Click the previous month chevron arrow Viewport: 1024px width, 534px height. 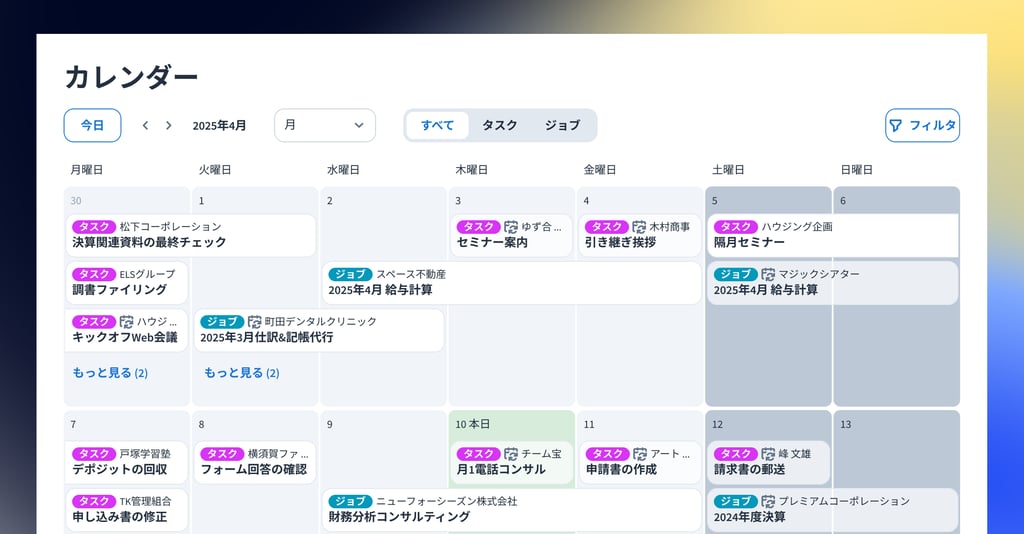click(x=145, y=126)
